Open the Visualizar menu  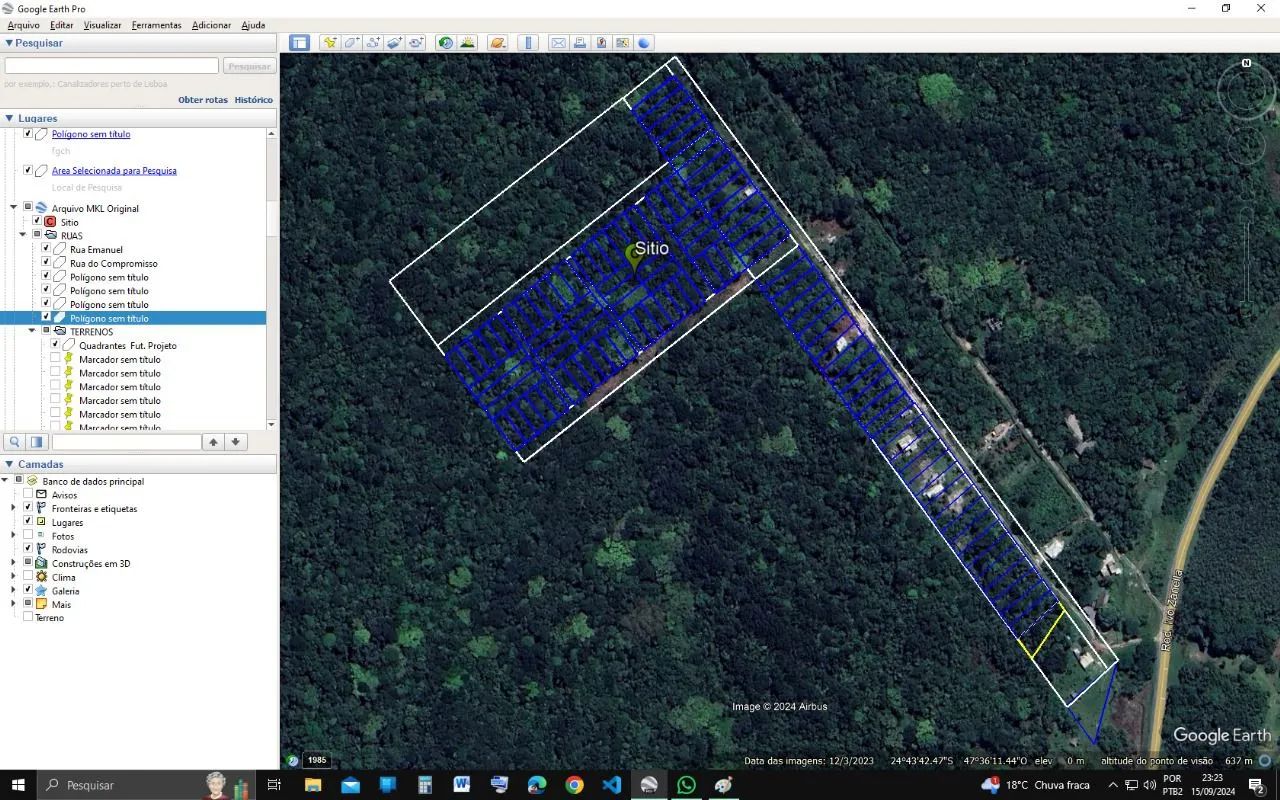102,25
